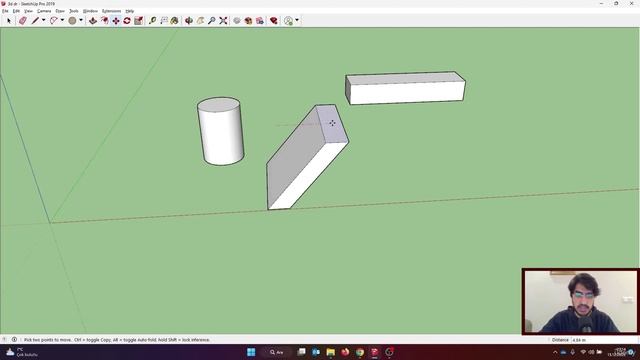Click the user account sign-in icon
Viewport: 640px width, 360px height.
click(288, 20)
